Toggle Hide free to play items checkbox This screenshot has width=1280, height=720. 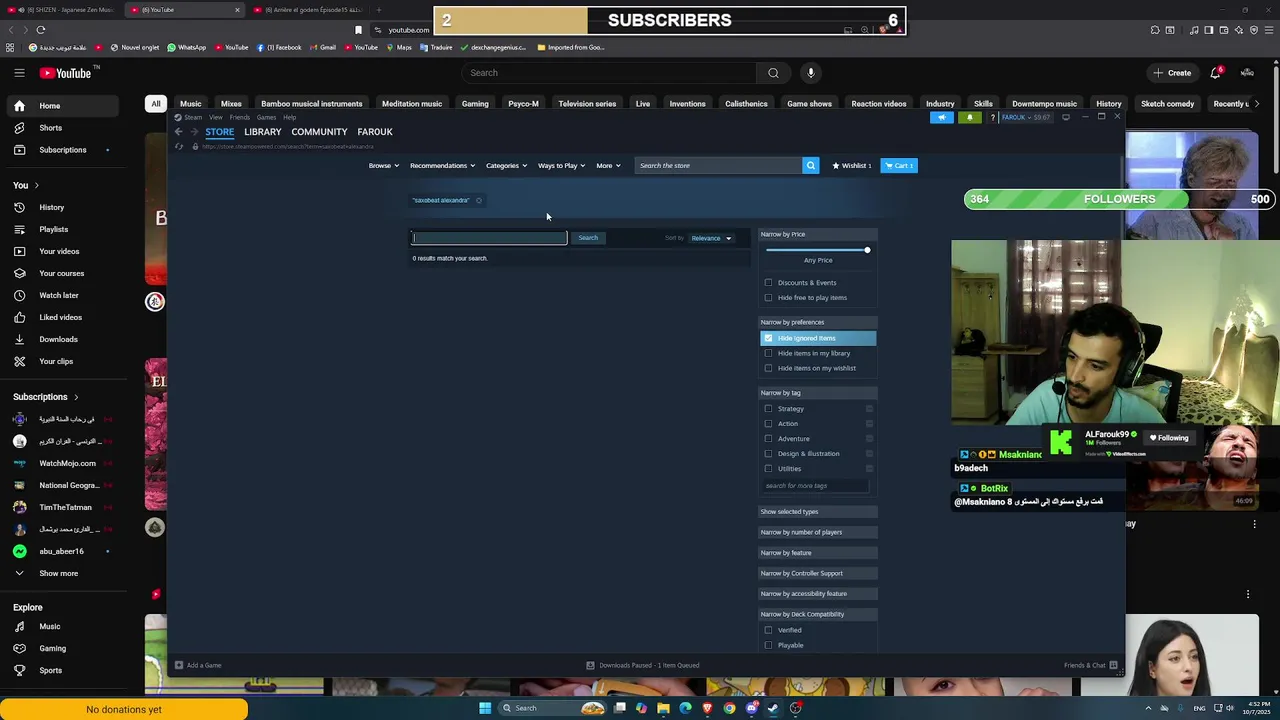click(x=769, y=298)
